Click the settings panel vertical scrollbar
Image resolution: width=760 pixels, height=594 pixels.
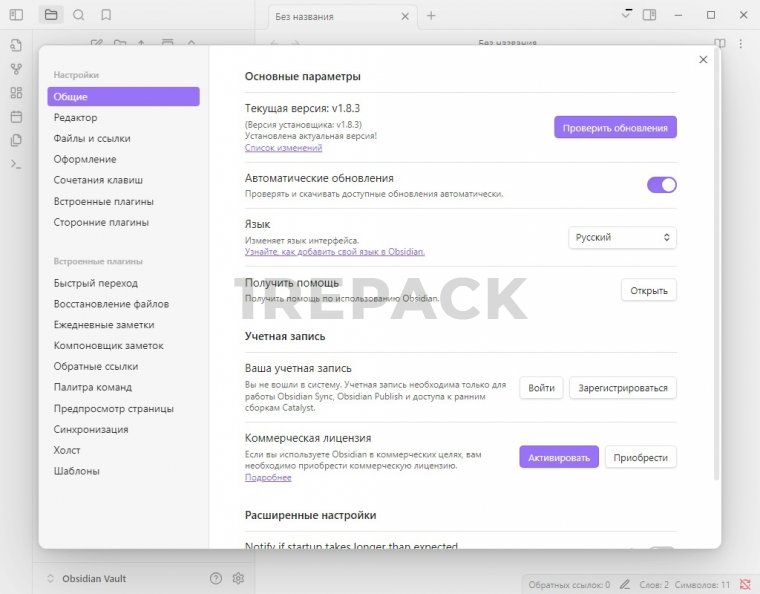pyautogui.click(x=715, y=300)
